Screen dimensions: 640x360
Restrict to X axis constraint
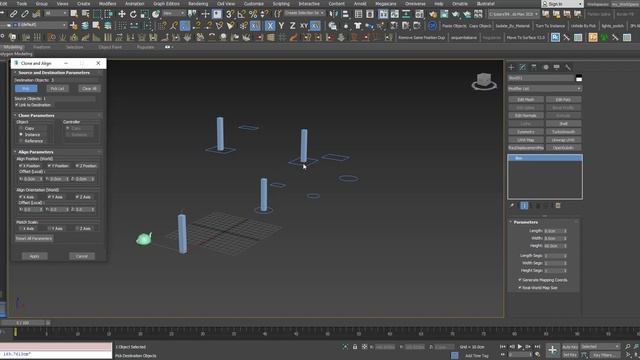tap(270, 26)
